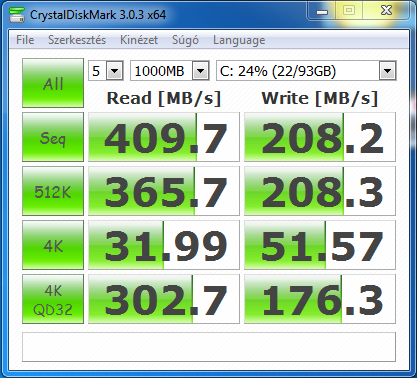This screenshot has width=417, height=378.
Task: Expand the drive selection dropdown C: 24%
Action: [387, 71]
